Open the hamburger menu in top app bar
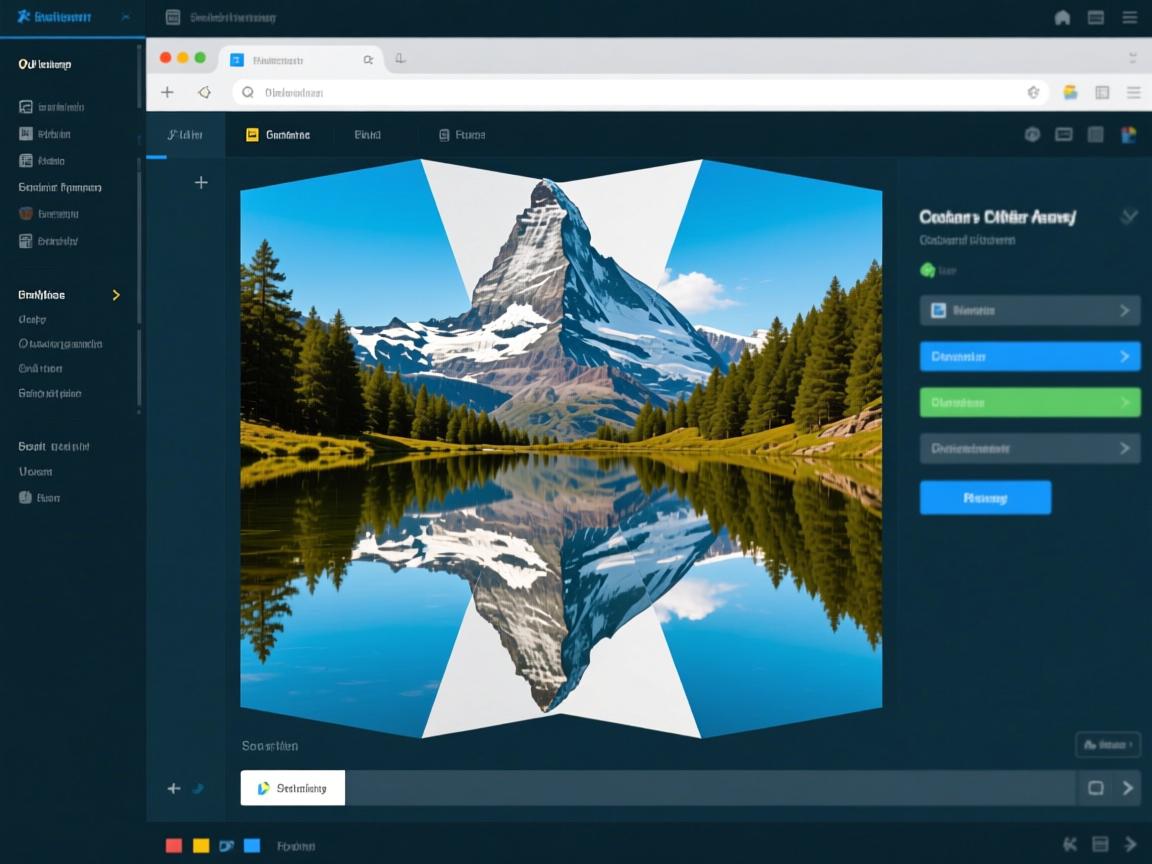This screenshot has height=864, width=1152. click(x=1129, y=17)
